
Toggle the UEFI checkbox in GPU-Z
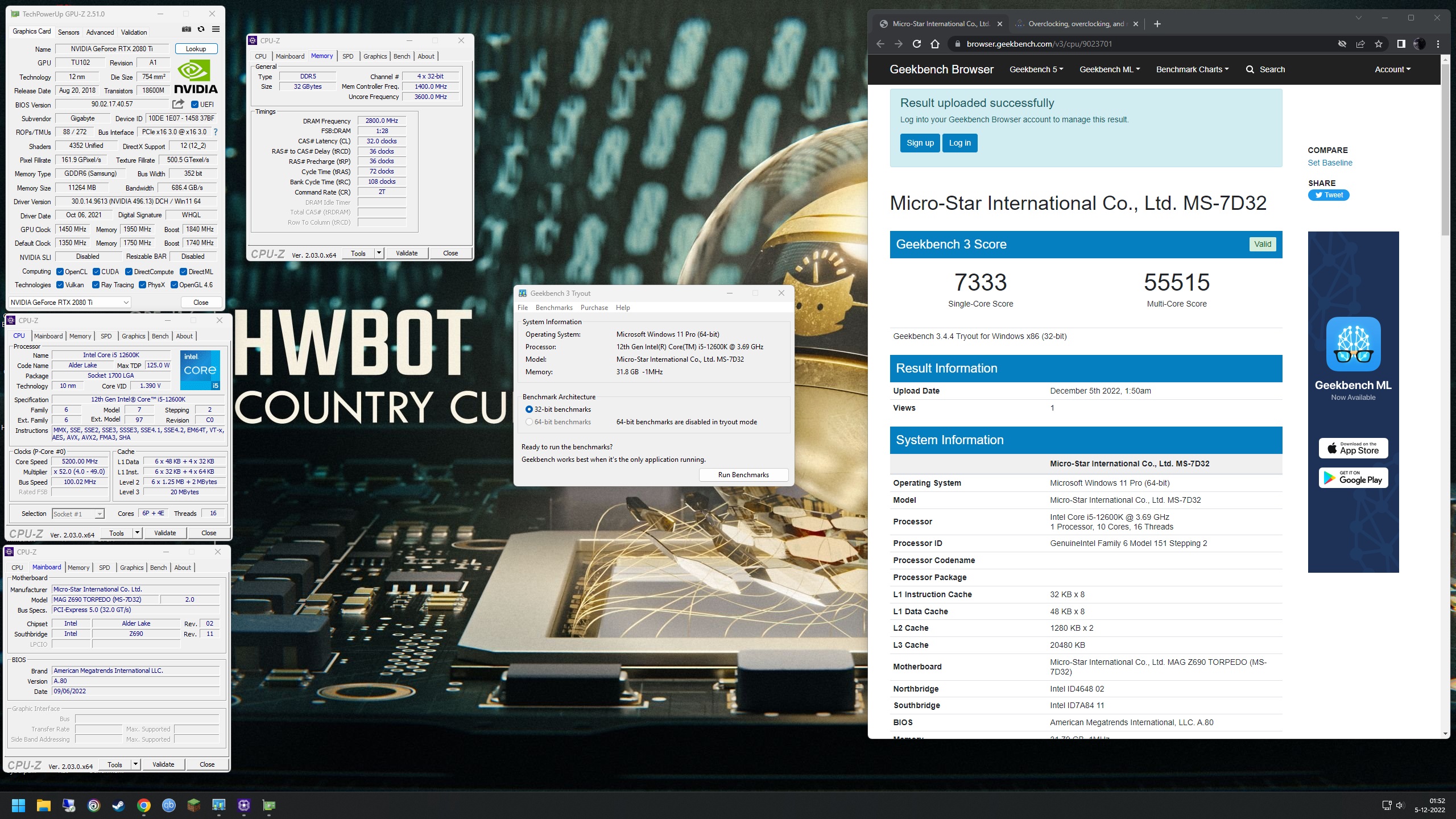click(x=195, y=105)
